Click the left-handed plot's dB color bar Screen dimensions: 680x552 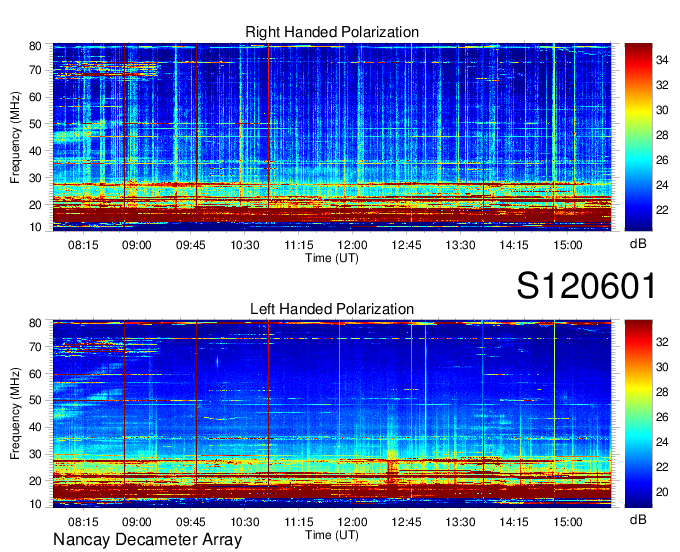click(638, 414)
